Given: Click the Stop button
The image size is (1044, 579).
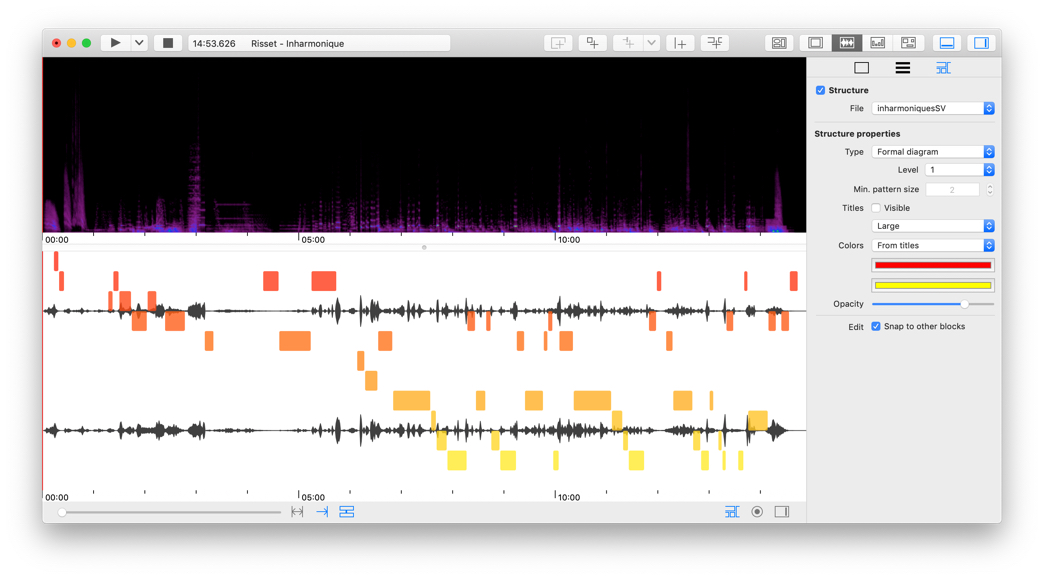Looking at the screenshot, I should tap(168, 43).
